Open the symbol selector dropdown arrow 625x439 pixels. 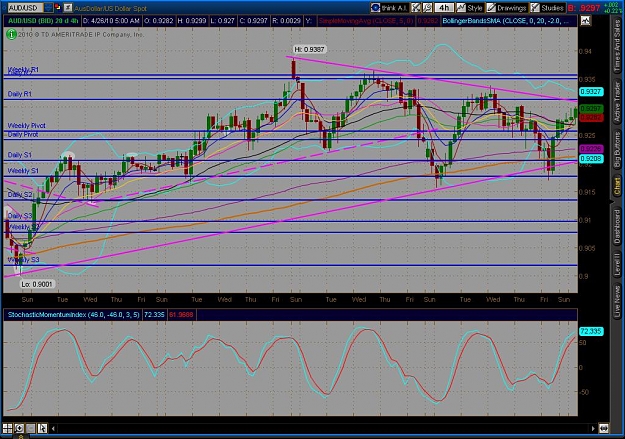(48, 8)
